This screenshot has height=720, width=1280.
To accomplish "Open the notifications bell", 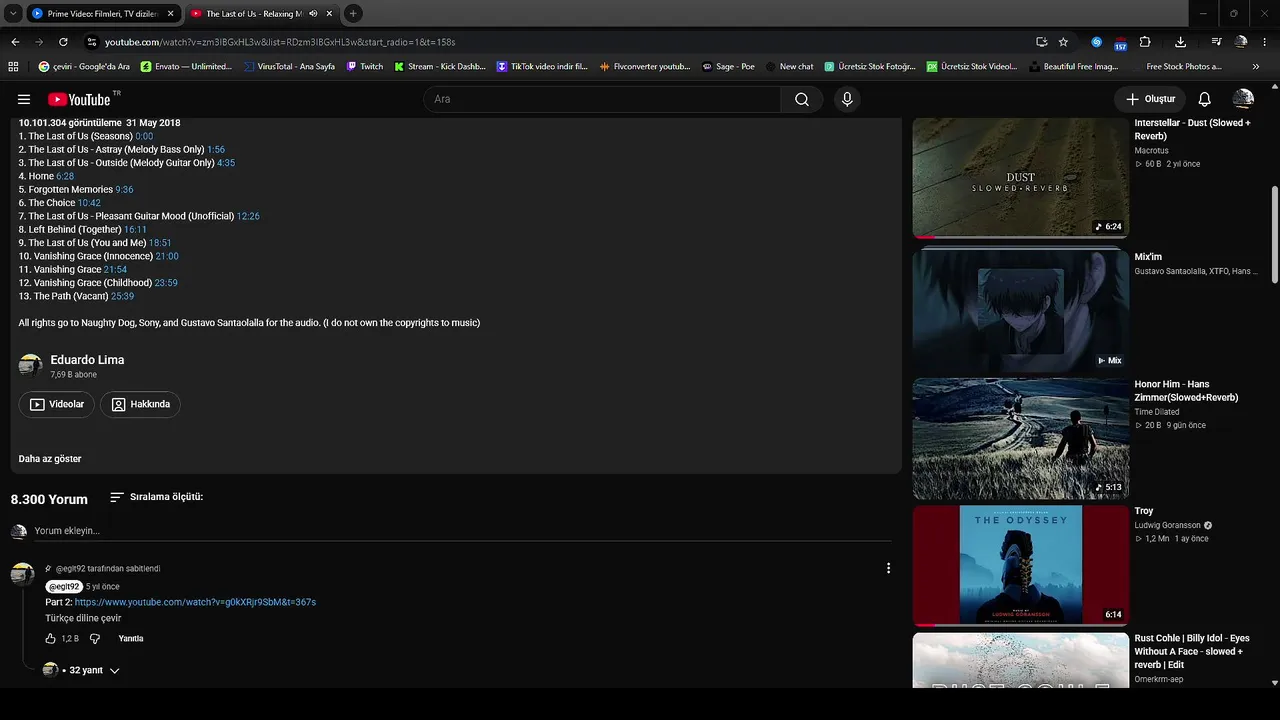I will (1205, 99).
